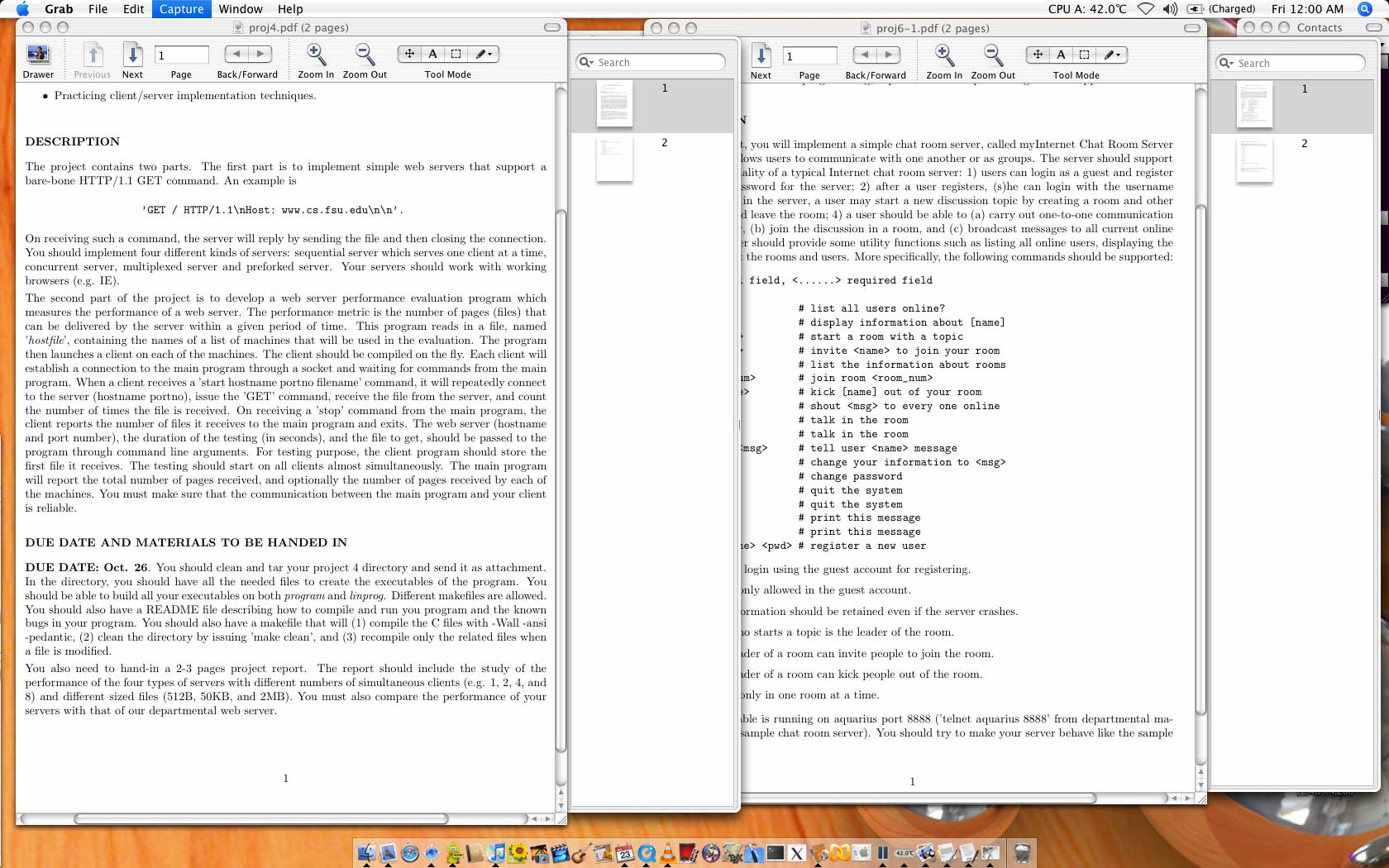The width and height of the screenshot is (1389, 868).
Task: Open search options magnifier in proj4.pdf drawer
Action: [586, 62]
